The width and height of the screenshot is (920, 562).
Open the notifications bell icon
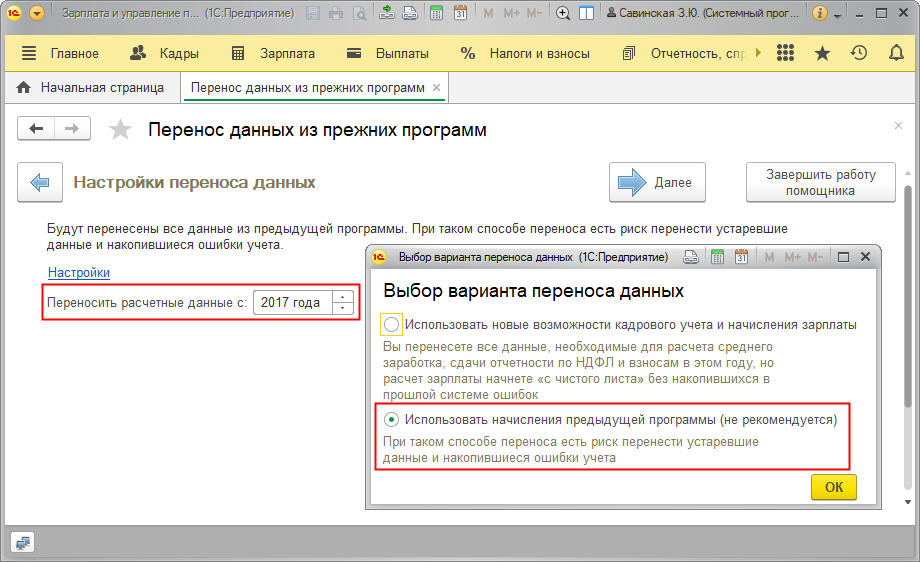pos(896,53)
